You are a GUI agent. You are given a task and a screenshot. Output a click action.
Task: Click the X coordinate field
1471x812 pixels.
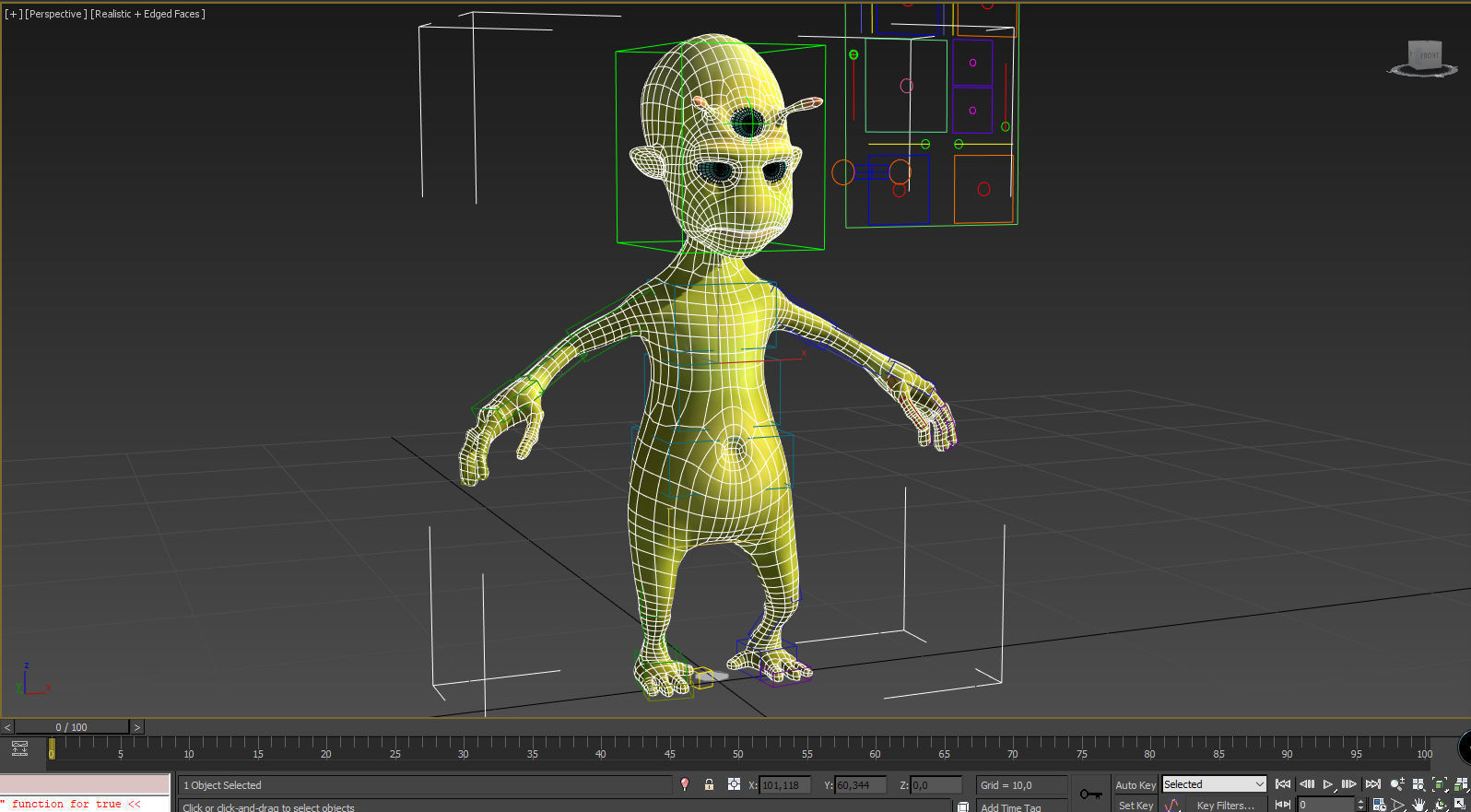(x=785, y=785)
